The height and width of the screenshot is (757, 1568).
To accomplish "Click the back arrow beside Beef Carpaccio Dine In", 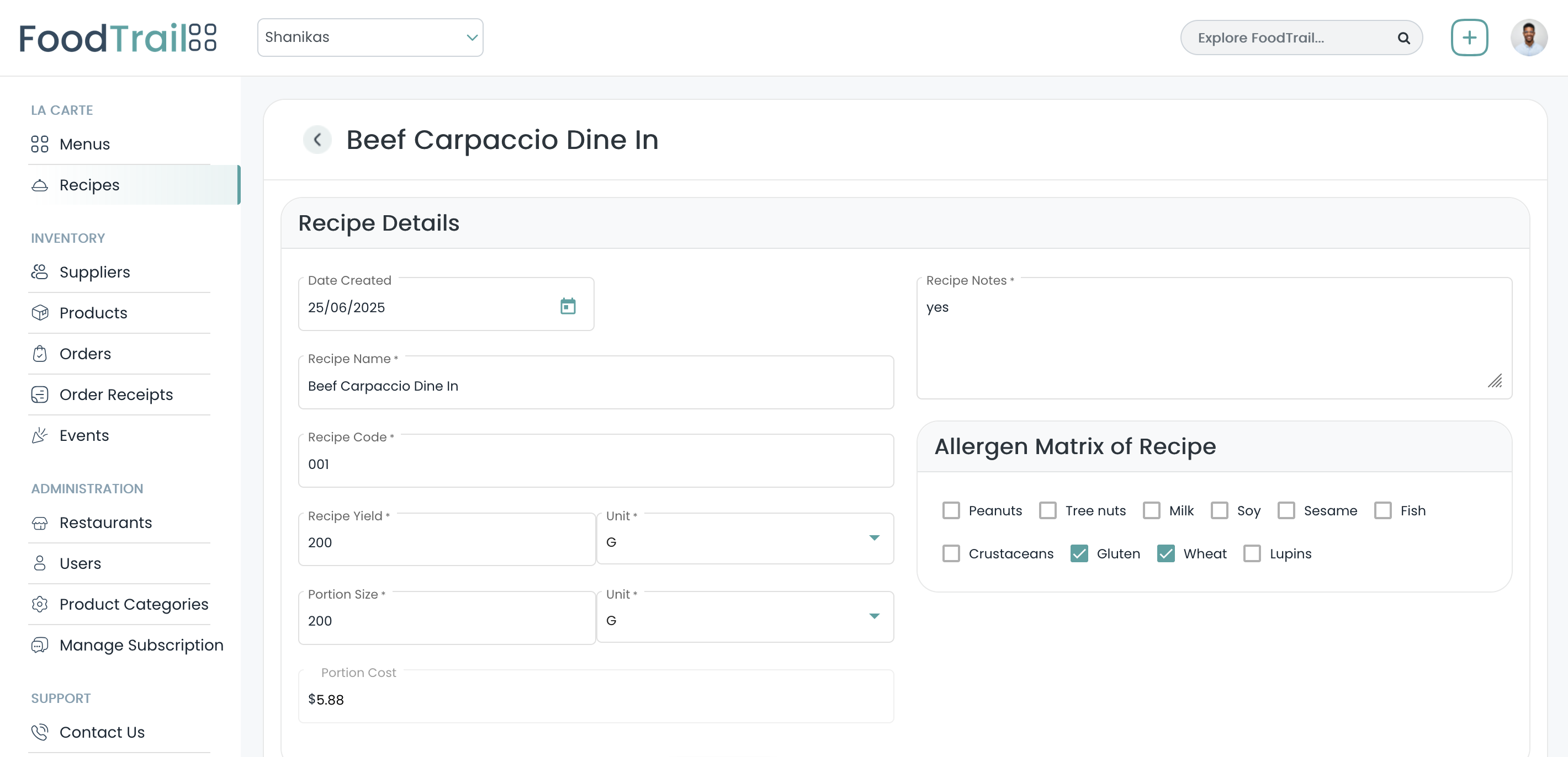I will click(x=317, y=140).
